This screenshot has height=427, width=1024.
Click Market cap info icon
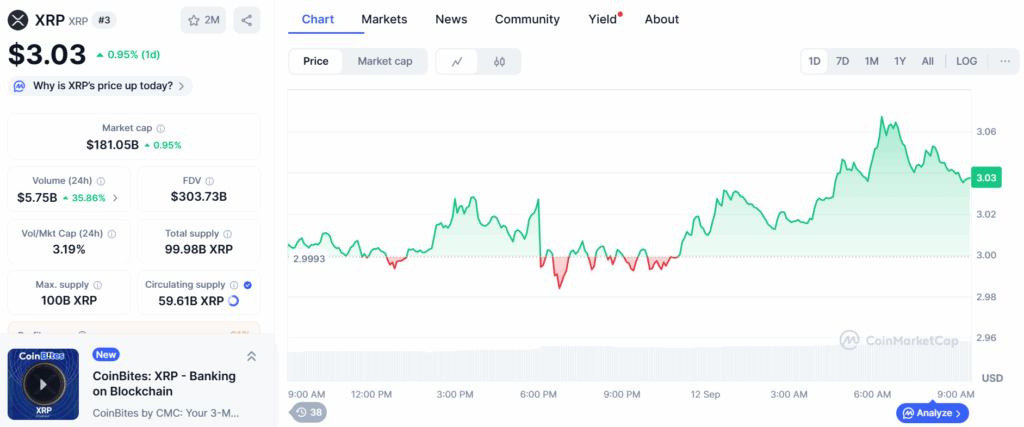pyautogui.click(x=161, y=128)
